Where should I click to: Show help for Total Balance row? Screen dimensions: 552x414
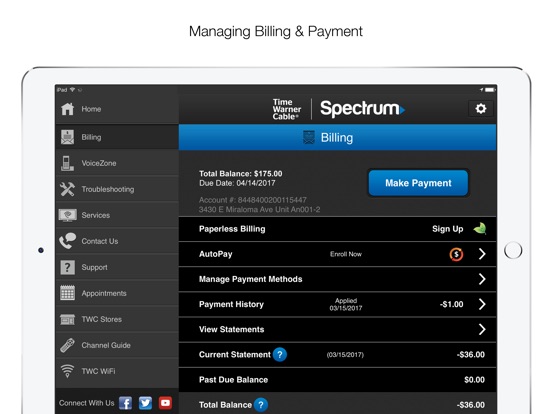click(x=261, y=405)
